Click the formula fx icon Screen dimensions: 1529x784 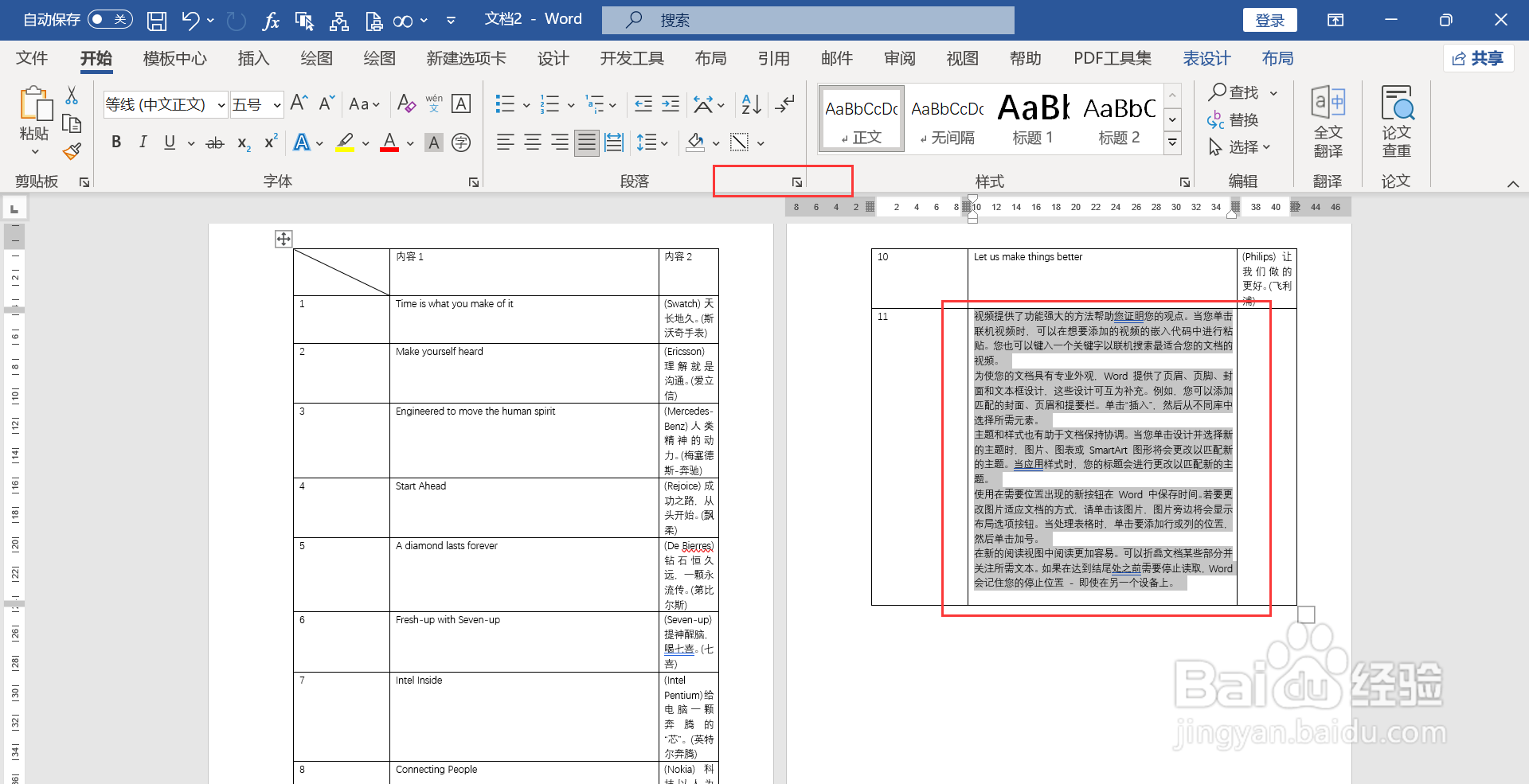point(271,20)
